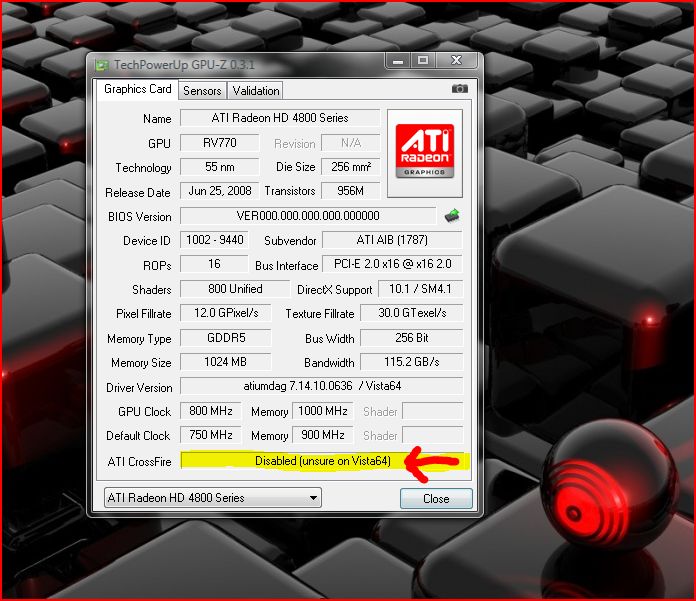The width and height of the screenshot is (696, 601).
Task: Click the Subvendor value ATI AIB (1787)
Action: point(392,240)
